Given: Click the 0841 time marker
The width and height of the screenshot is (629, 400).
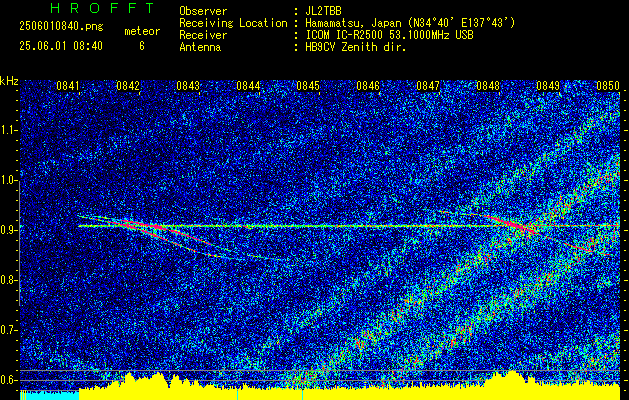Looking at the screenshot, I should pos(68,86).
